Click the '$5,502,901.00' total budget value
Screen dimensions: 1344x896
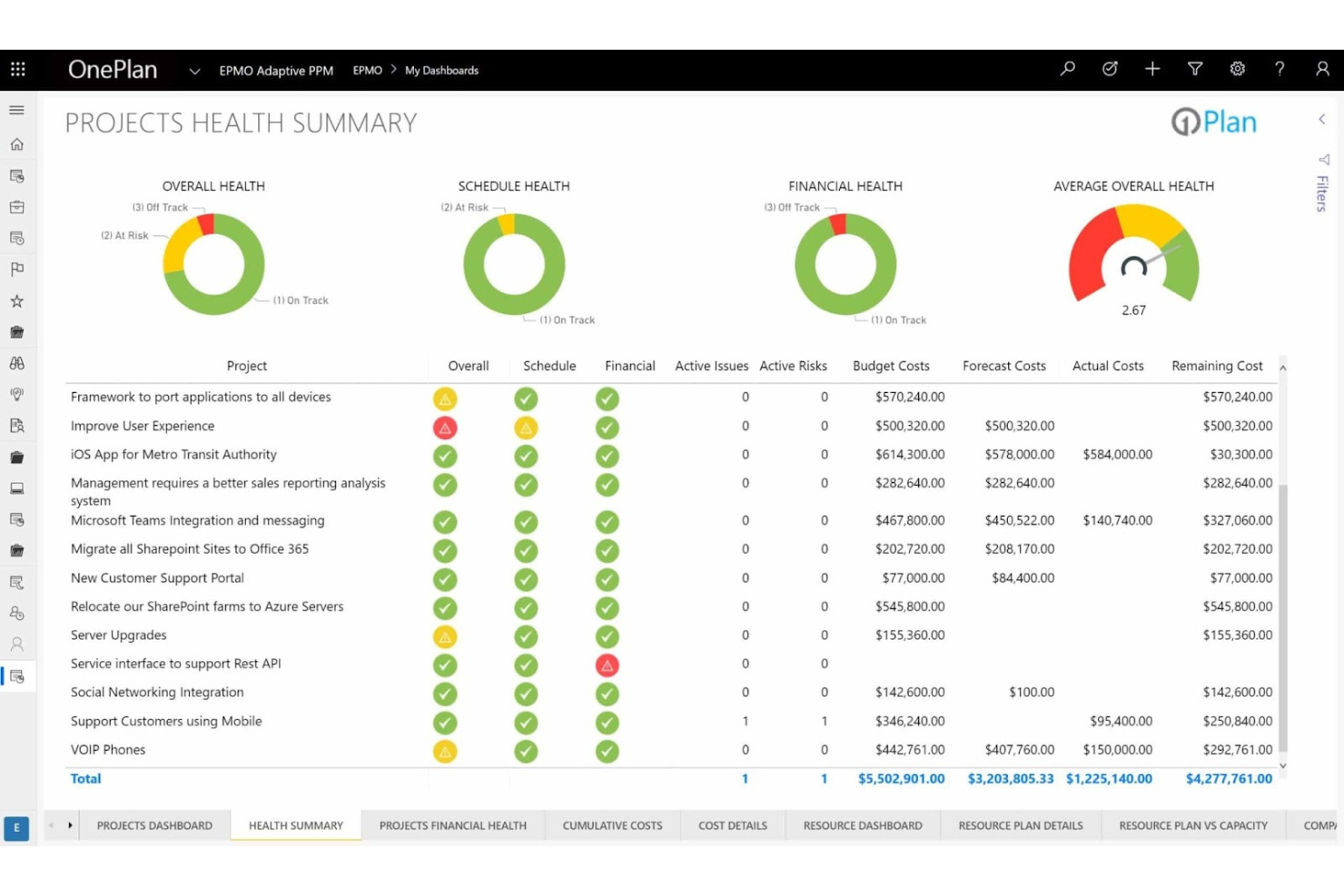(x=901, y=779)
